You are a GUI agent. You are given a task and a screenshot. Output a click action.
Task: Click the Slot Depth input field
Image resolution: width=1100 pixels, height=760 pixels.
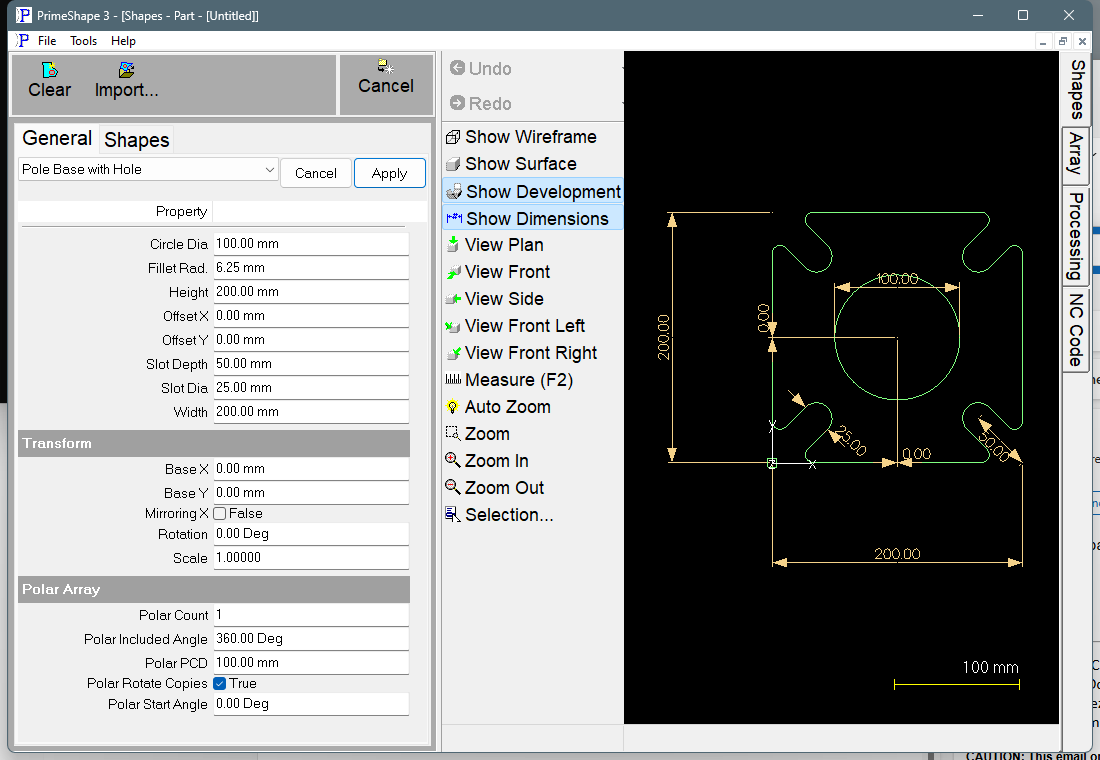pyautogui.click(x=311, y=364)
